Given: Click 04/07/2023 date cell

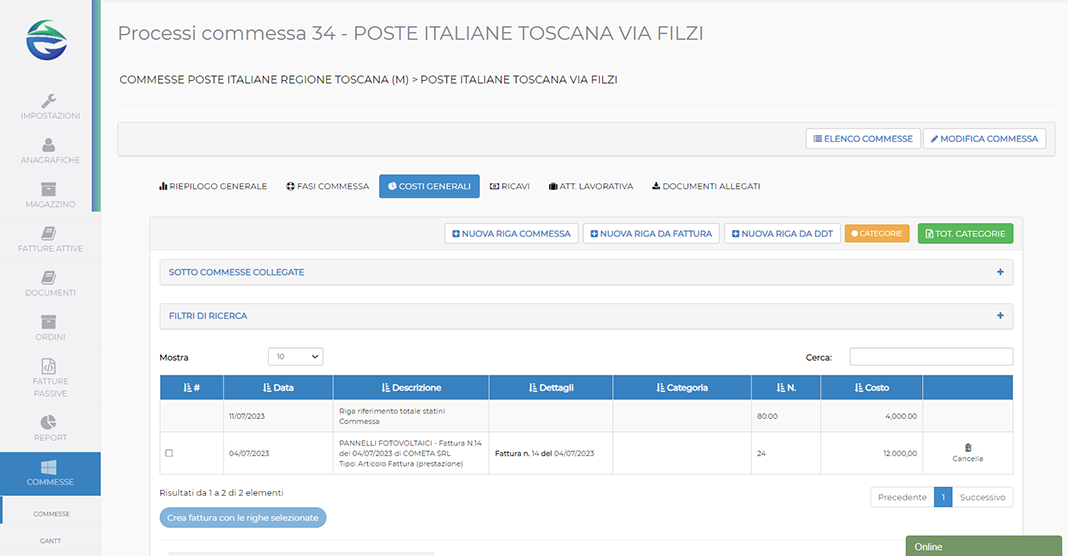Looking at the screenshot, I should 249,453.
